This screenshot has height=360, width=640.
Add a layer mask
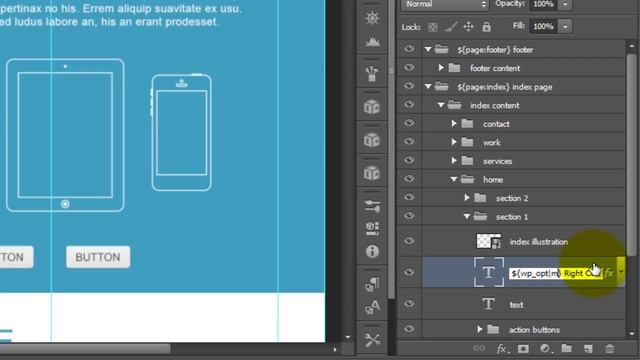click(523, 349)
